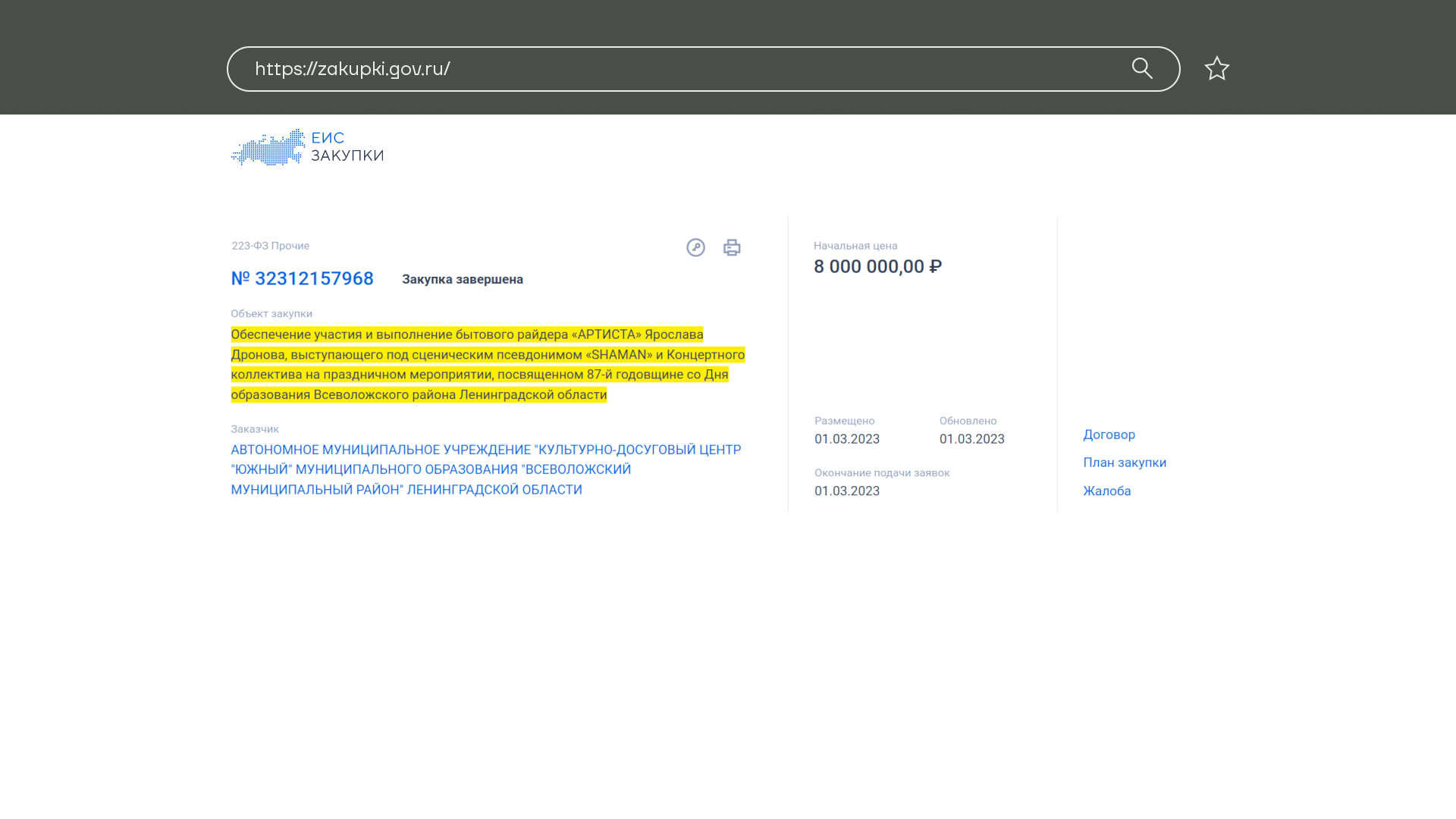Click the magnifier search icon in address bar

click(x=1142, y=68)
